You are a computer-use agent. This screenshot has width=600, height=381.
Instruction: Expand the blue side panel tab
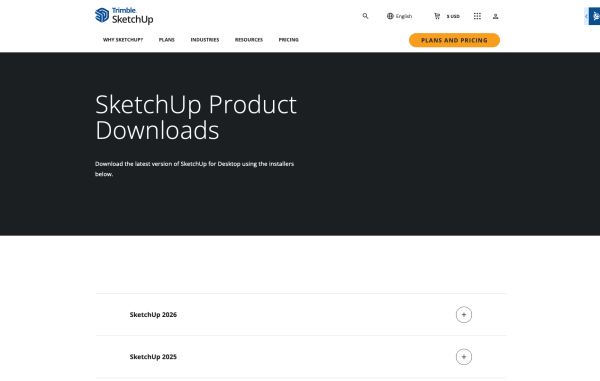pos(592,16)
